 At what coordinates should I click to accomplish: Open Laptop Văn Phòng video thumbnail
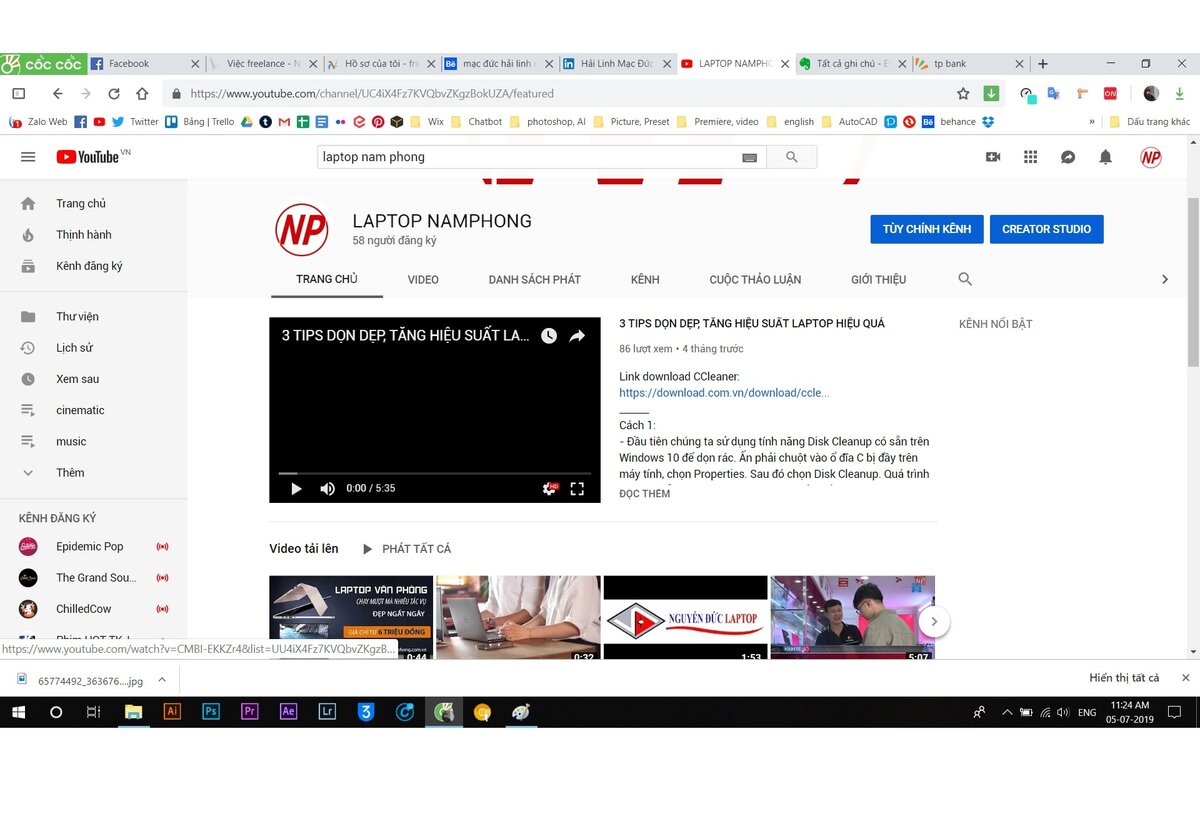[x=351, y=618]
